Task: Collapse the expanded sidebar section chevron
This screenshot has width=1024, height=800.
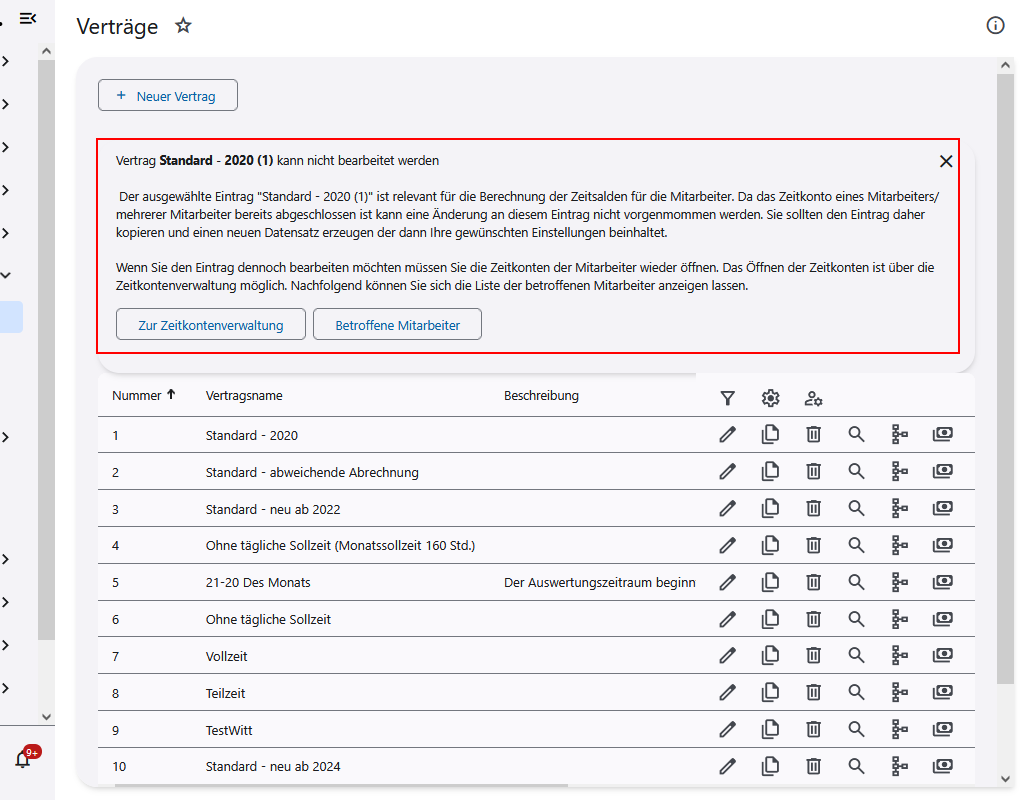Action: [x=6, y=275]
